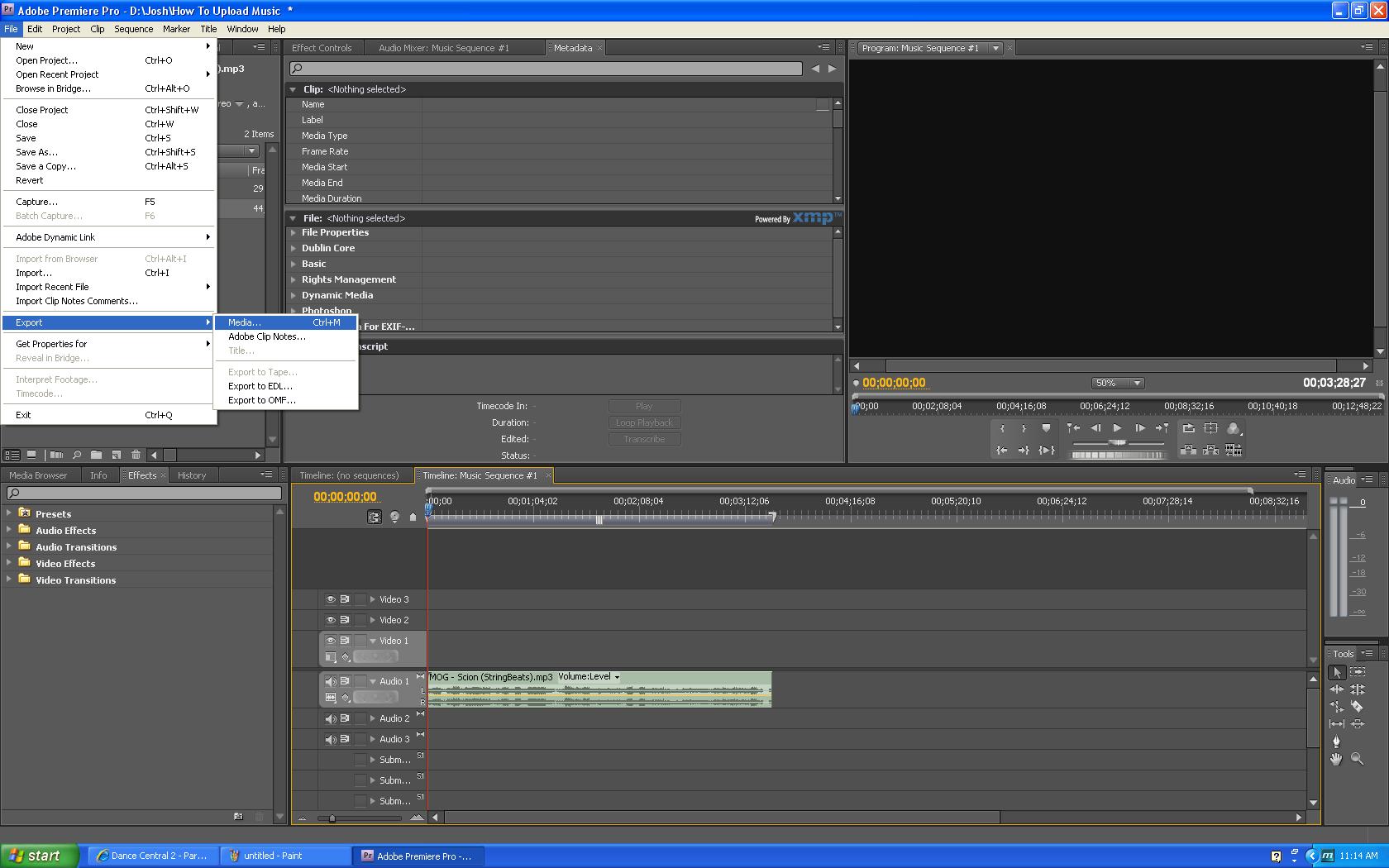Go to previous marker in Program monitor
The width and height of the screenshot is (1389, 868).
coord(1073,428)
